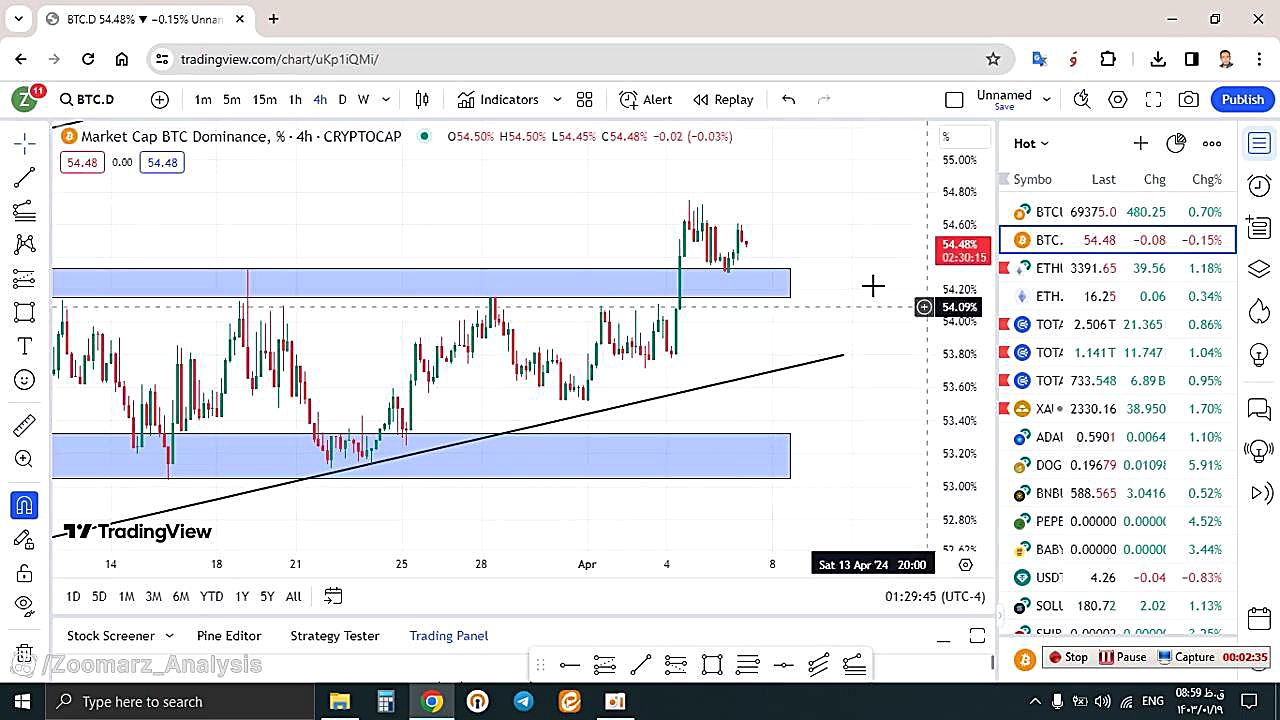
Task: Open indicator templates grid icon
Action: click(x=584, y=99)
